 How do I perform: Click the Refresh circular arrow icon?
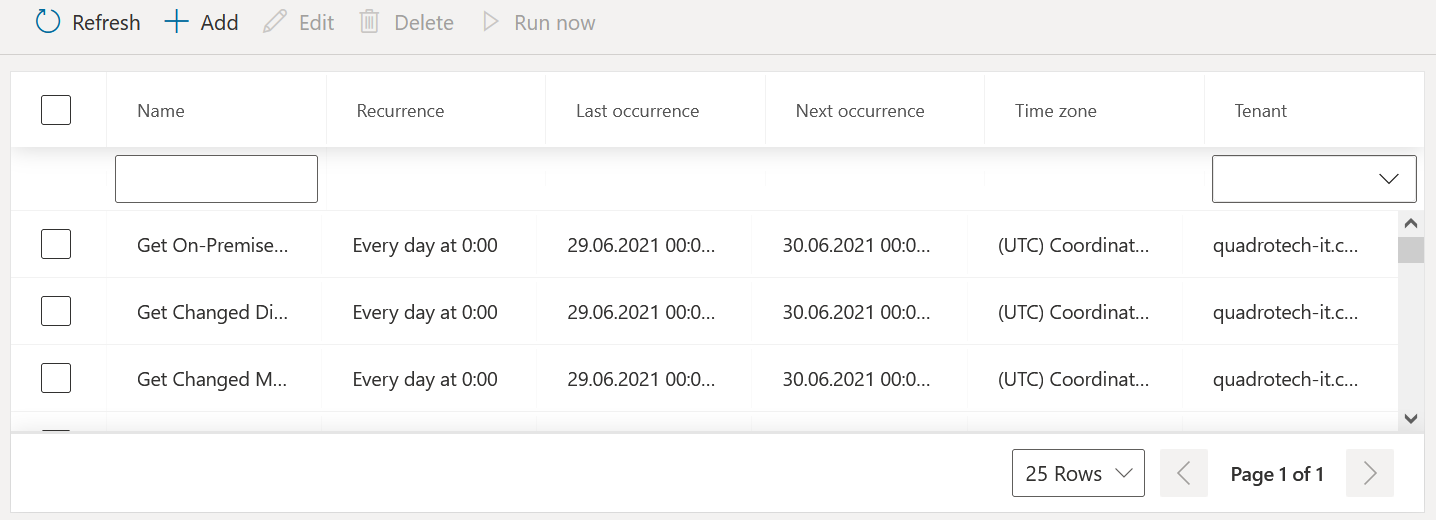48,22
